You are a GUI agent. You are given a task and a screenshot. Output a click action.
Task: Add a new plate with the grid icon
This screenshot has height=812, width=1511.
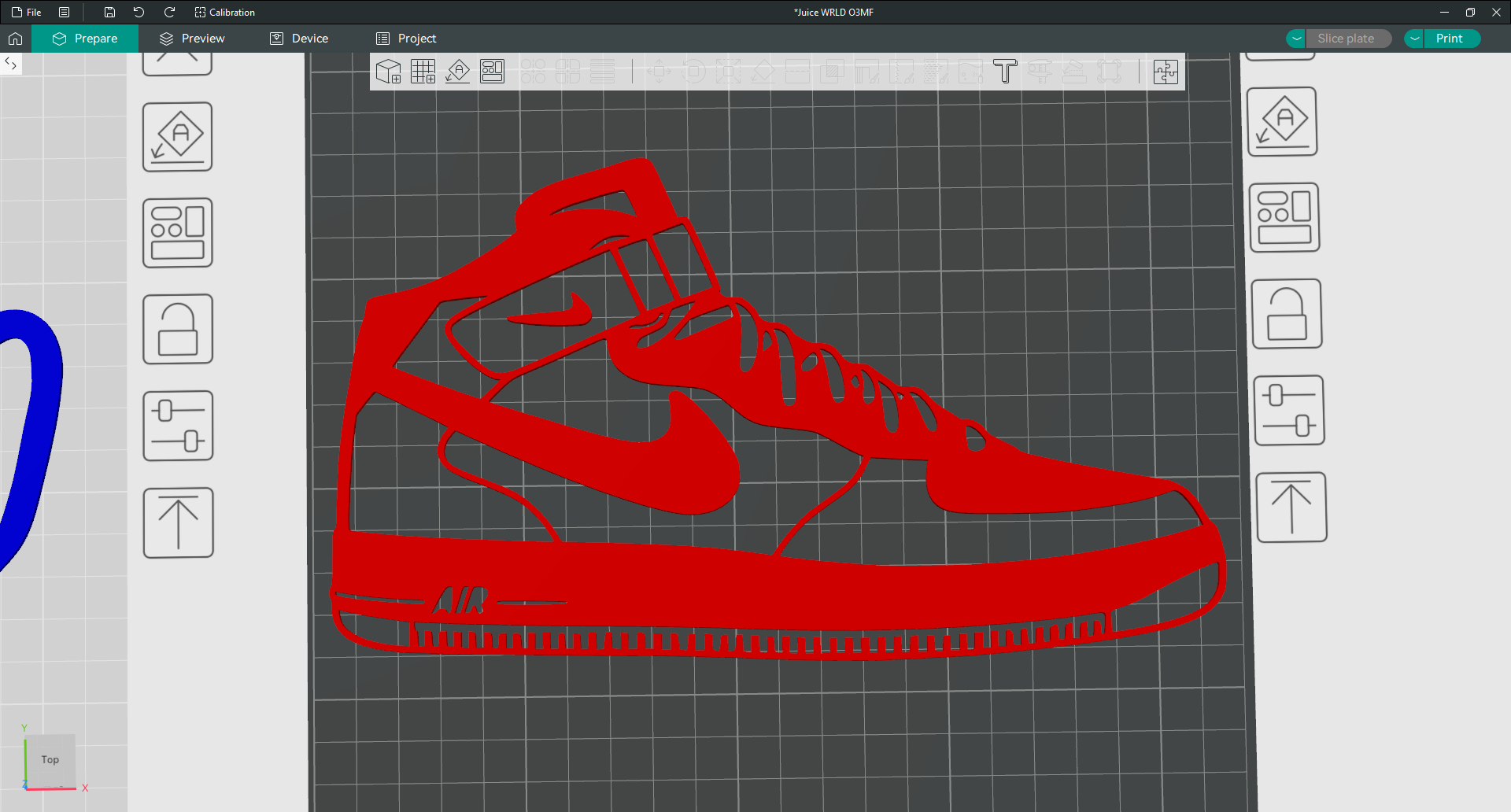tap(423, 72)
